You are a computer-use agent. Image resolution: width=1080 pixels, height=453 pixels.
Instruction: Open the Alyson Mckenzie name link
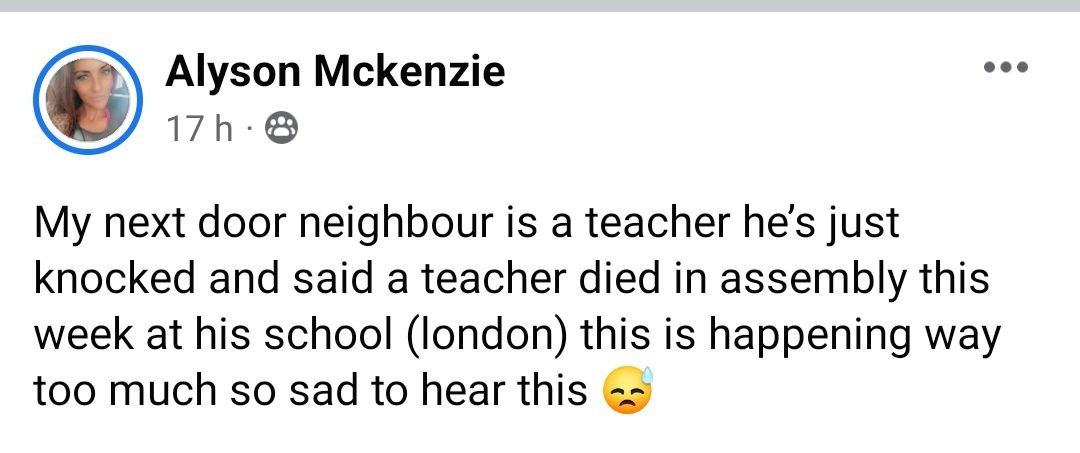[335, 71]
